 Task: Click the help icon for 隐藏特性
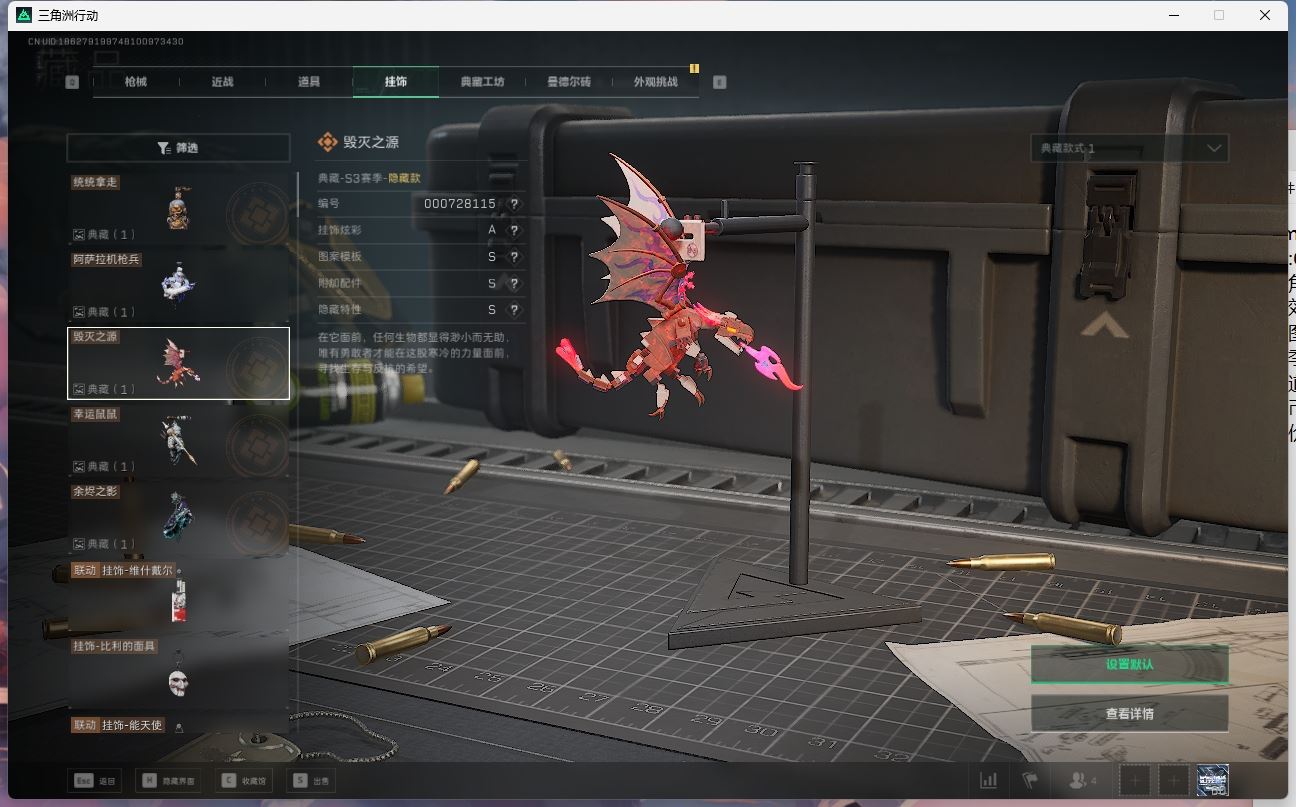514,310
